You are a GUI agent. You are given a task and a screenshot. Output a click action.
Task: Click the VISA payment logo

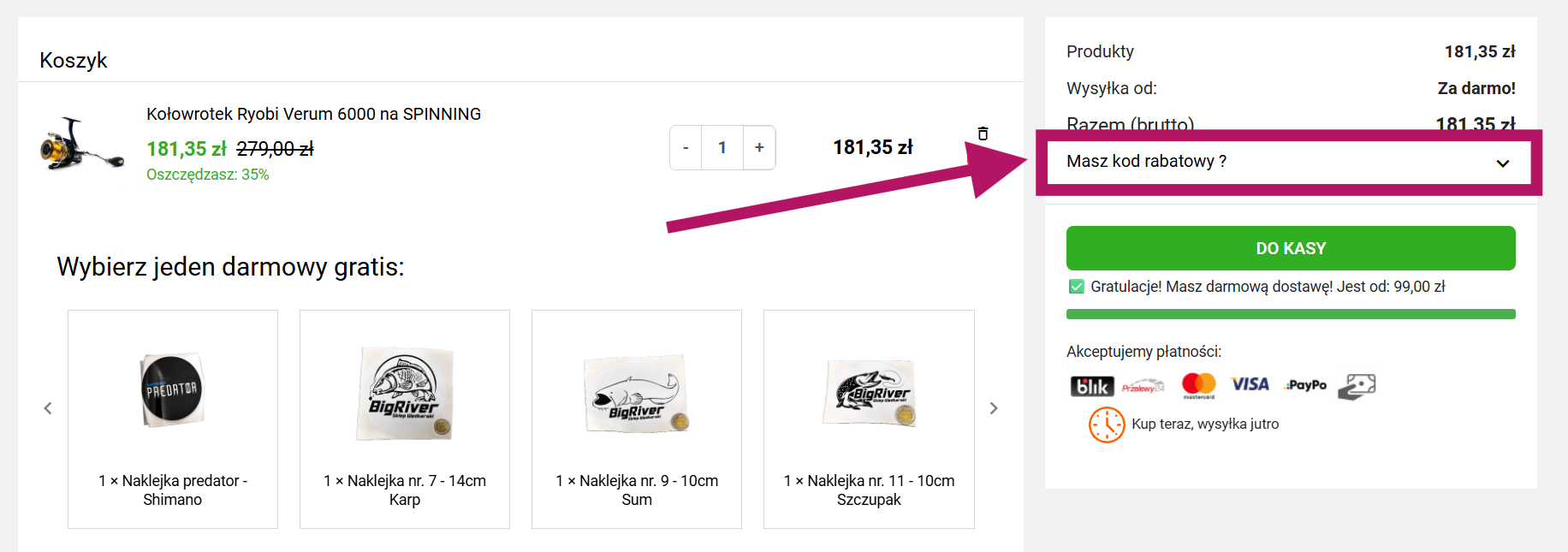(x=1250, y=384)
